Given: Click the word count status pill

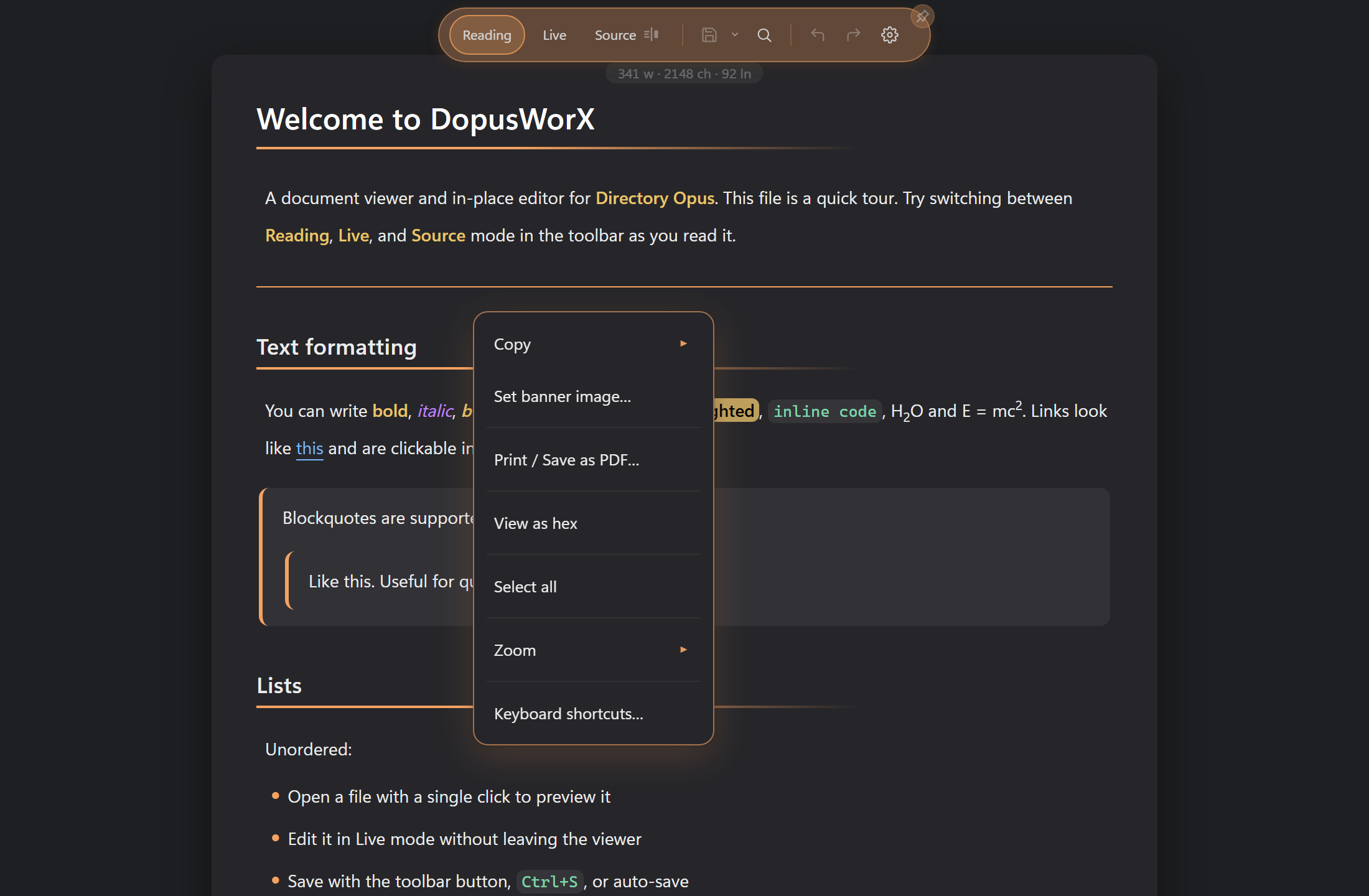Looking at the screenshot, I should [684, 73].
